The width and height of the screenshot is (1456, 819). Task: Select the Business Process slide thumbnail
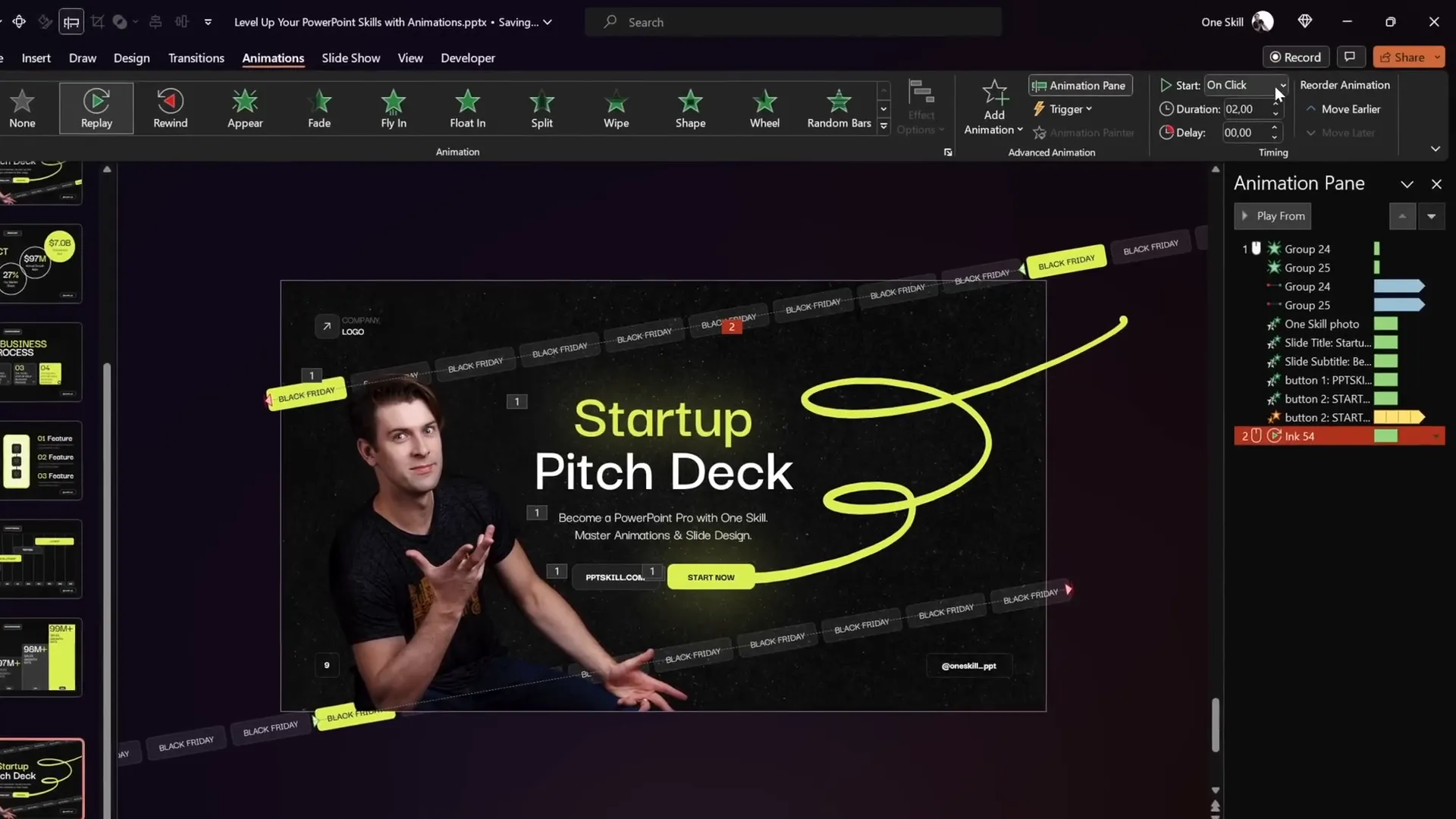[x=42, y=362]
